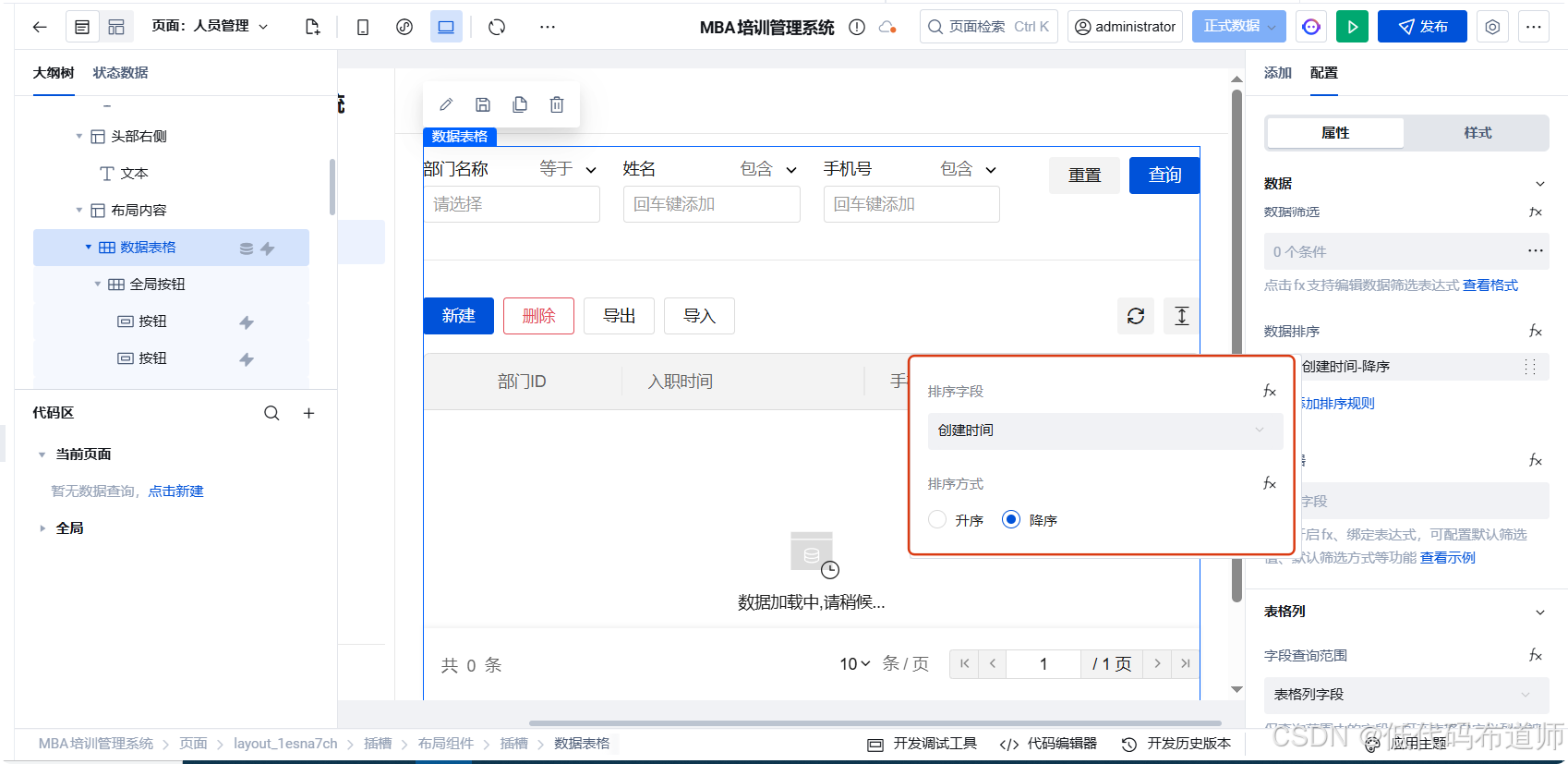Open the 正式数据 dropdown
This screenshot has width=1568, height=764.
click(1239, 27)
